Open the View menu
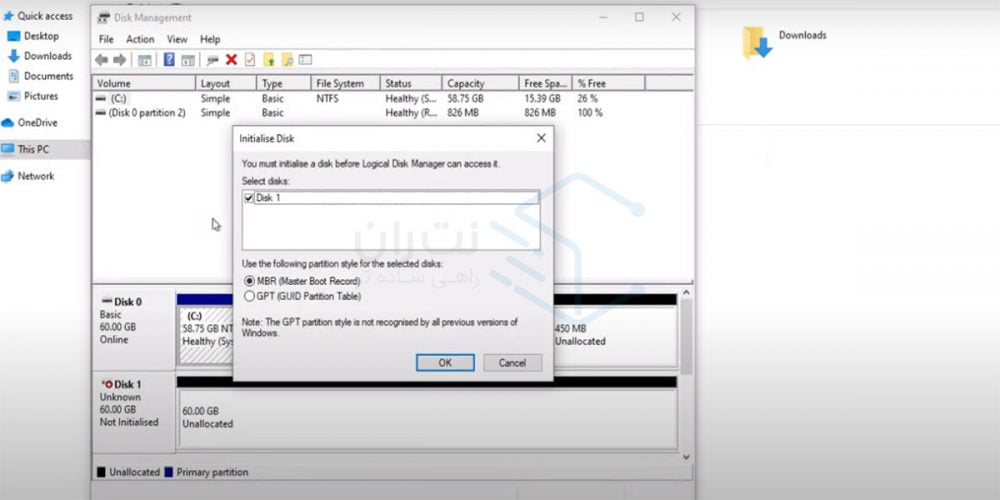Viewport: 1000px width, 500px height. pyautogui.click(x=176, y=39)
